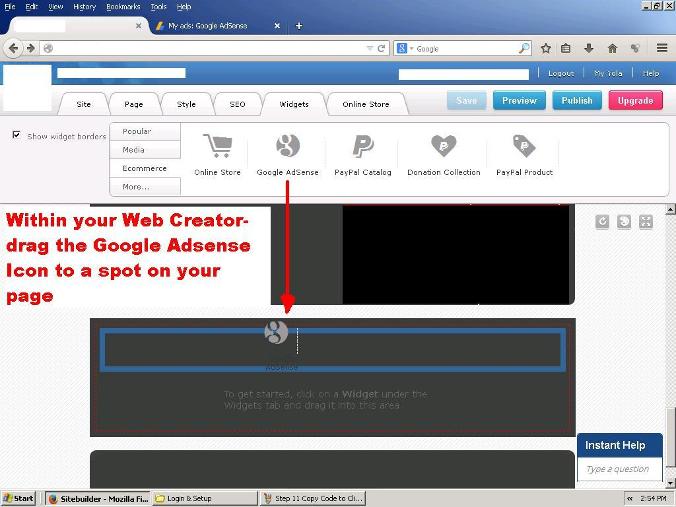Open Login & Setup folder taskbar item
676x507 pixels.
tap(204, 499)
